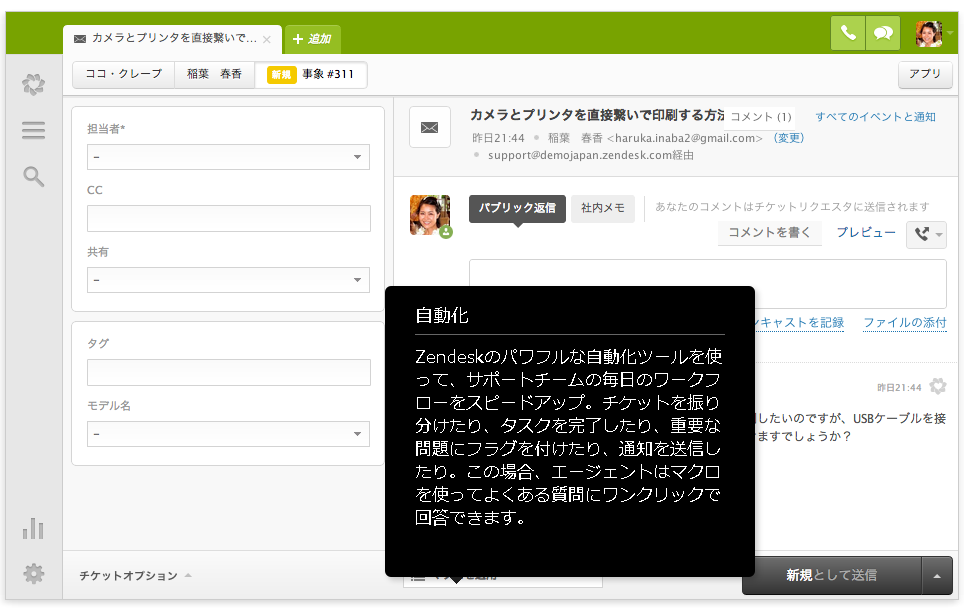Click the アプリ button

coord(925,74)
